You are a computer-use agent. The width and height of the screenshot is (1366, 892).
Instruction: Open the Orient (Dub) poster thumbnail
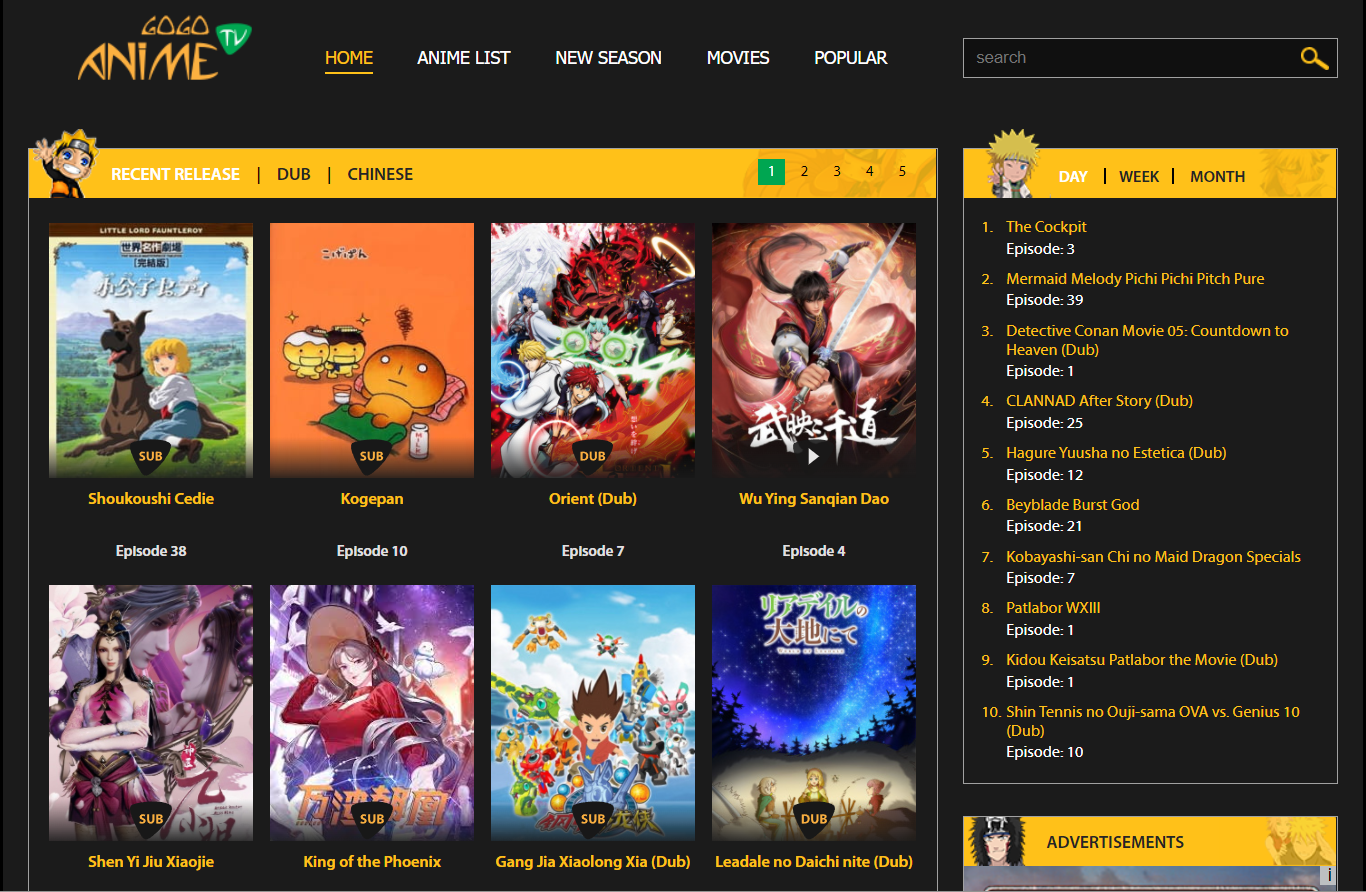(x=593, y=350)
